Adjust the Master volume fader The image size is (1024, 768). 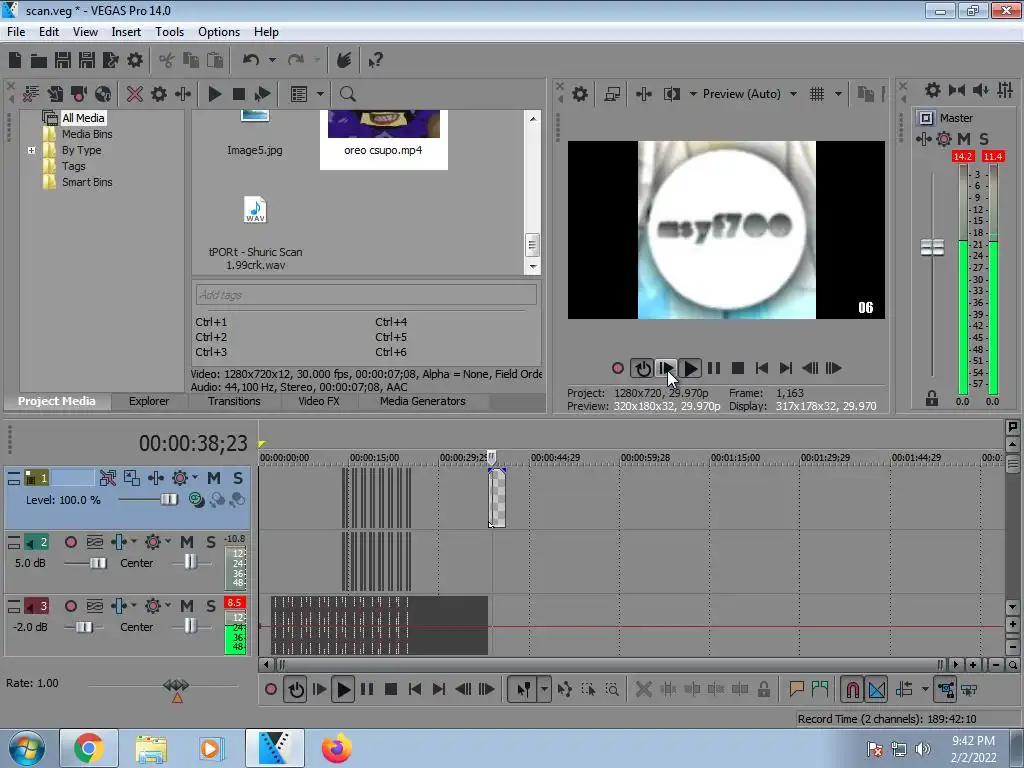pyautogui.click(x=932, y=248)
